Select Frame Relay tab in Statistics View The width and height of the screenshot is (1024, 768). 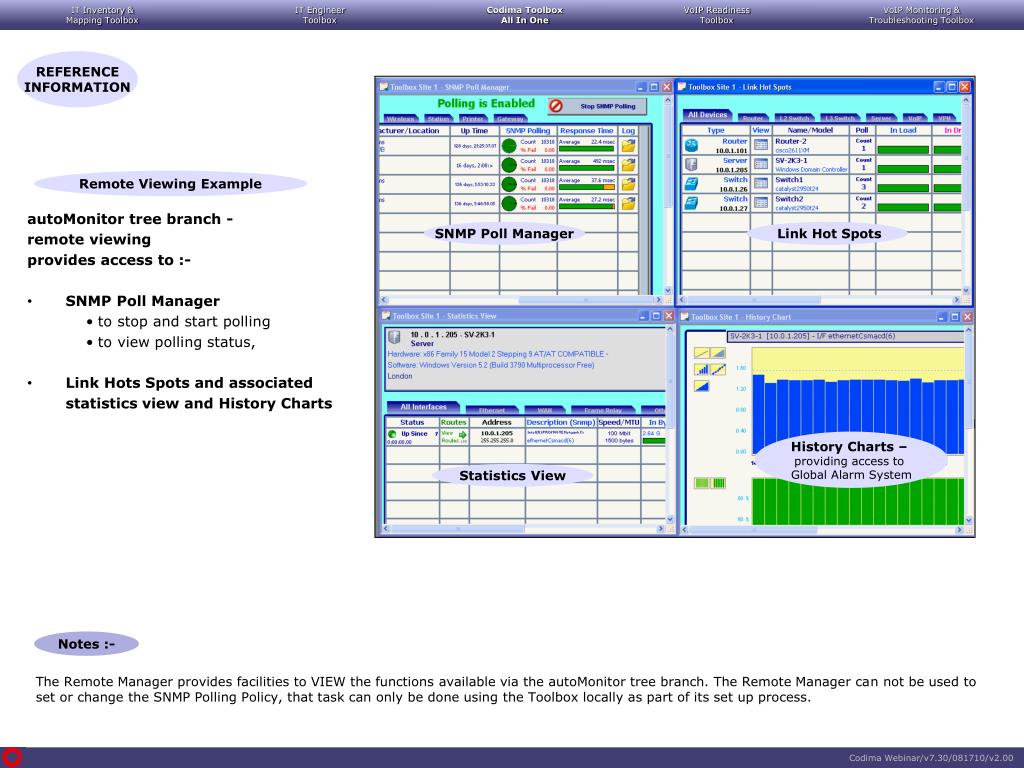[603, 411]
